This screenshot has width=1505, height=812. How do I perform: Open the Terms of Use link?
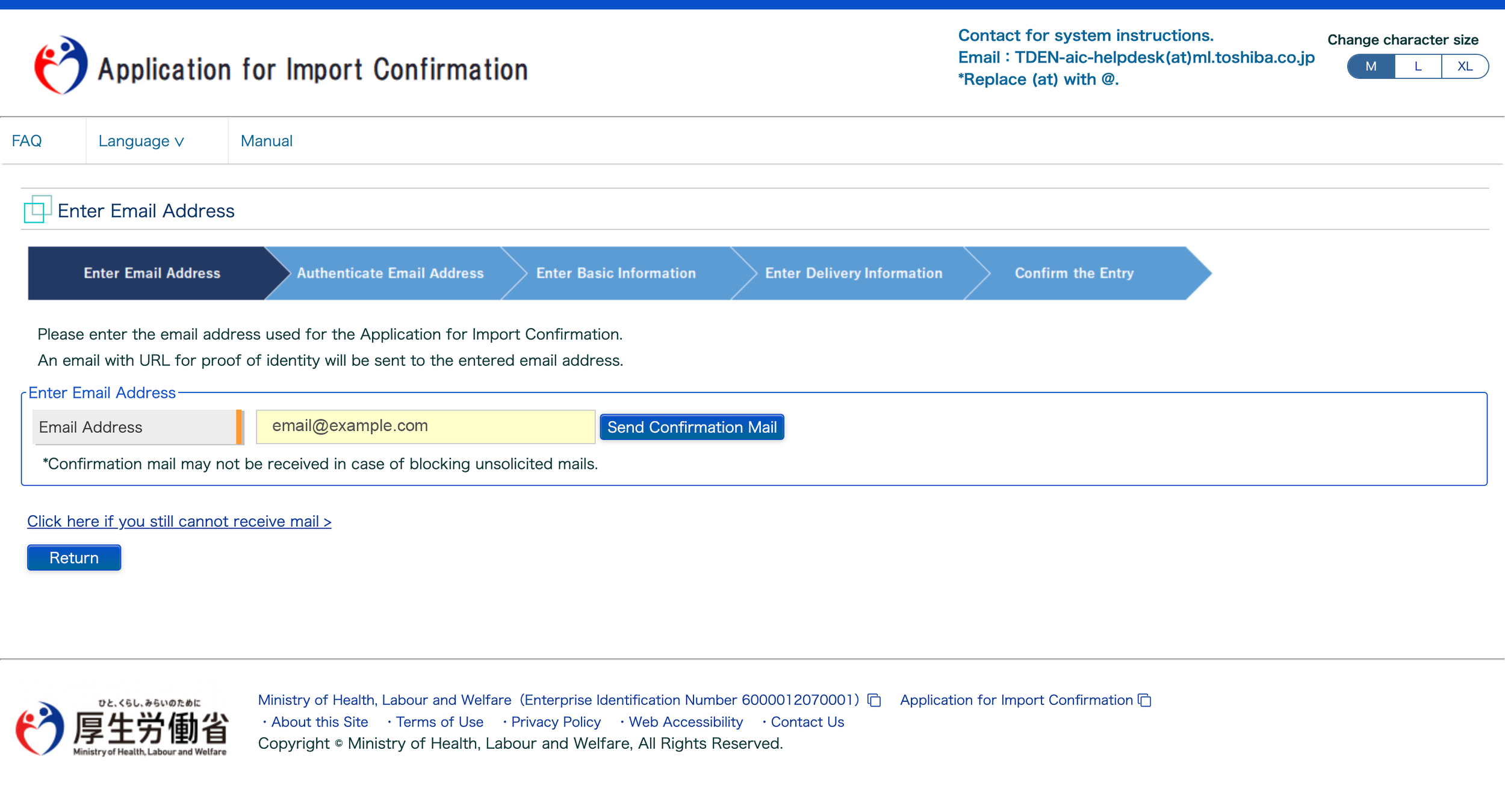tap(439, 722)
